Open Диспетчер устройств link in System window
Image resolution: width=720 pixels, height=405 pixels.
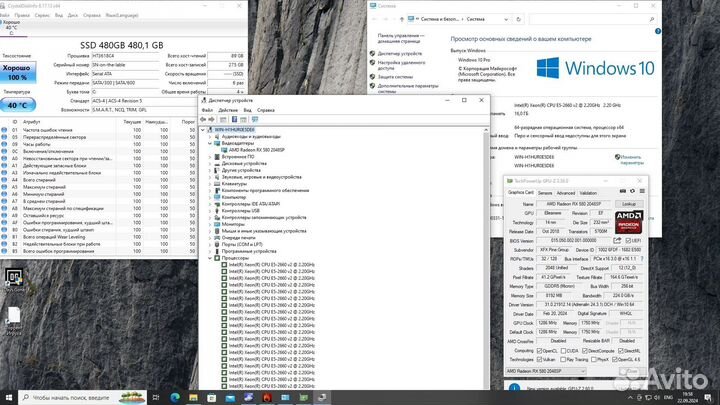click(x=399, y=54)
